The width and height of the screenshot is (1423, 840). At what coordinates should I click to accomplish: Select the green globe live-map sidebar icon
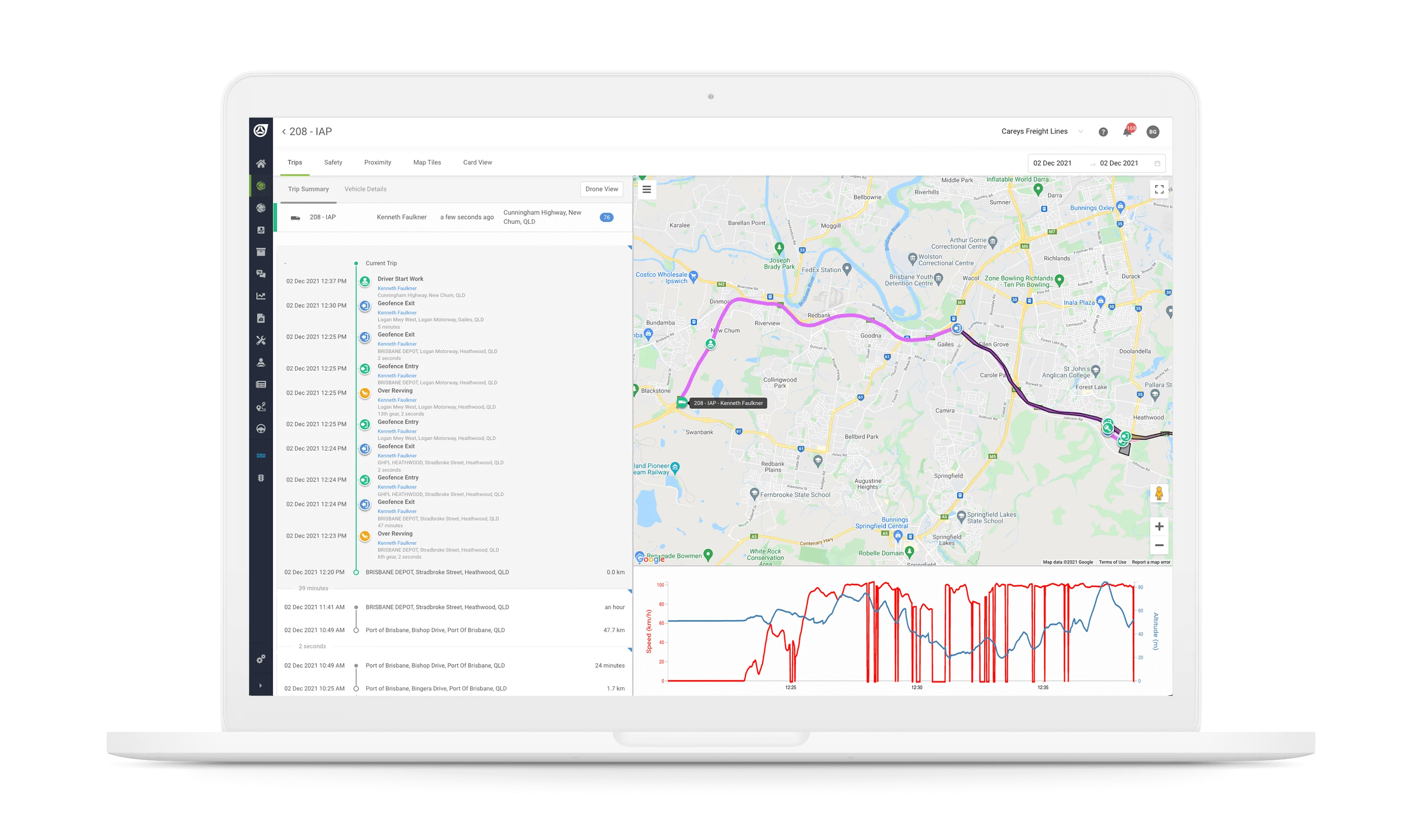coord(260,185)
